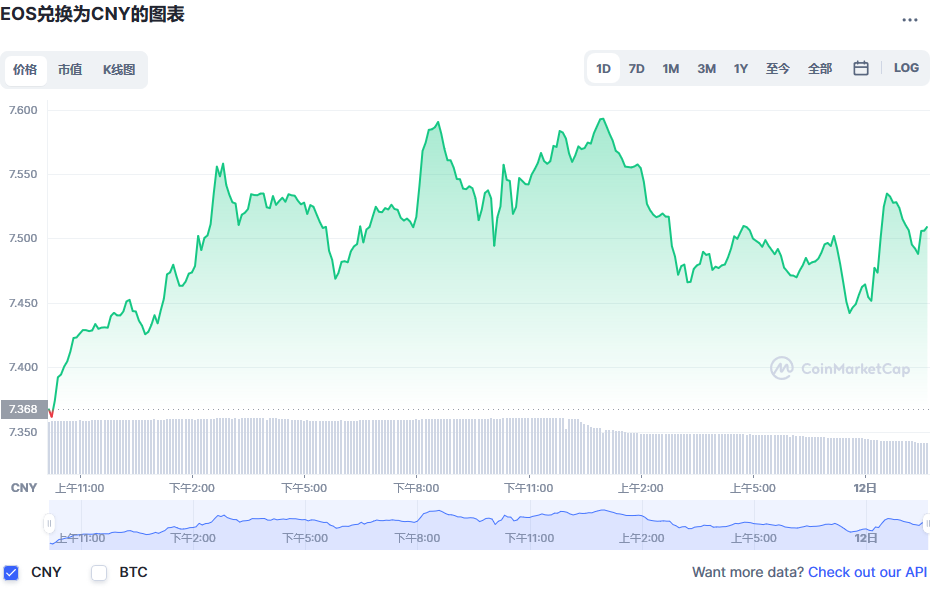Grab the left range slider handle
Viewport: 930px width, 600px height.
[49, 524]
